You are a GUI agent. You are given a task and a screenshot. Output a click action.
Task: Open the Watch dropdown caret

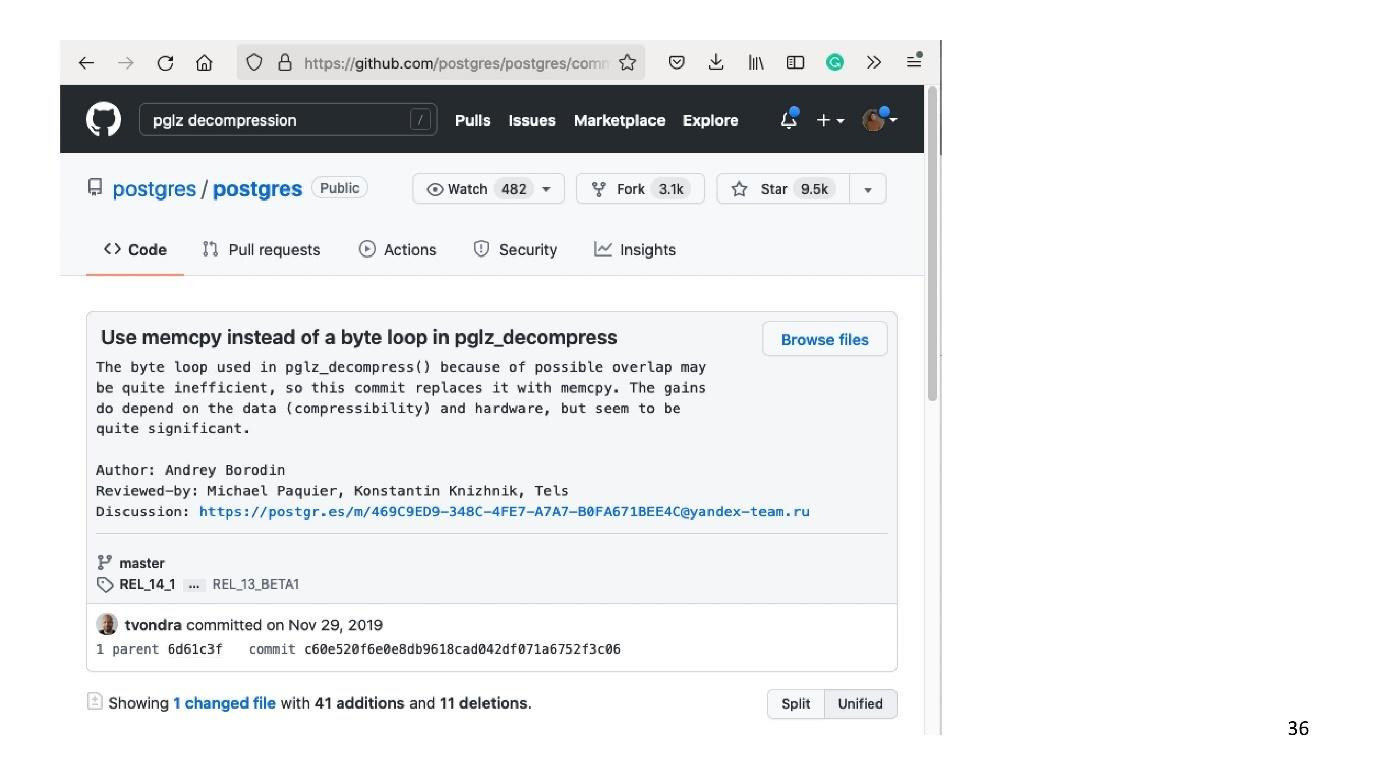546,188
